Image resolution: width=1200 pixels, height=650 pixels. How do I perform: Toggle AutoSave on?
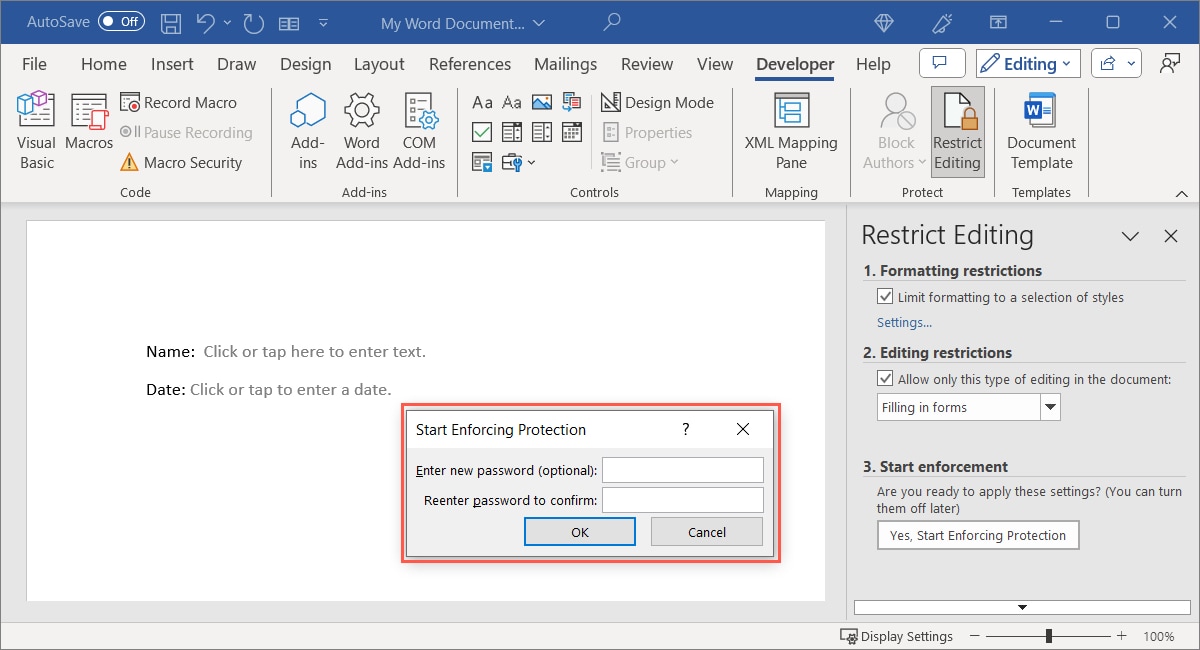tap(120, 21)
